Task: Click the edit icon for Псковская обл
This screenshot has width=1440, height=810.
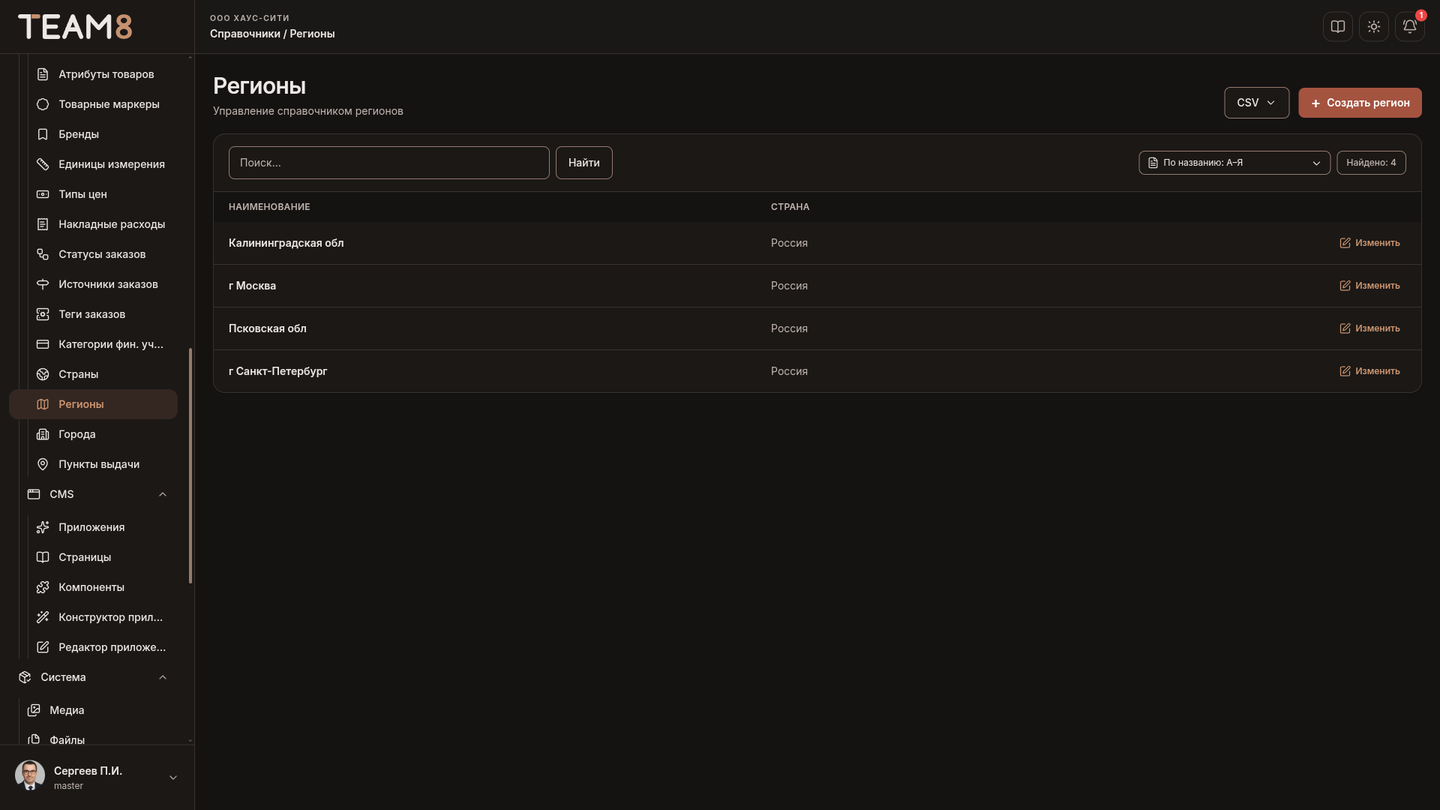Action: point(1345,329)
